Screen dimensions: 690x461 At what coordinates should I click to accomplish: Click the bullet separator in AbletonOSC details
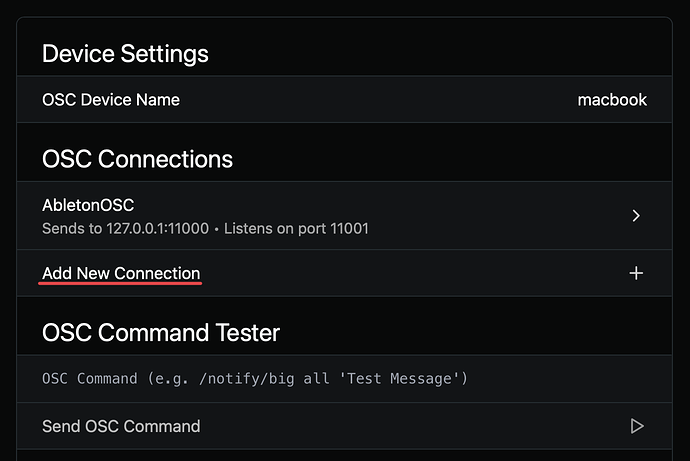216,229
